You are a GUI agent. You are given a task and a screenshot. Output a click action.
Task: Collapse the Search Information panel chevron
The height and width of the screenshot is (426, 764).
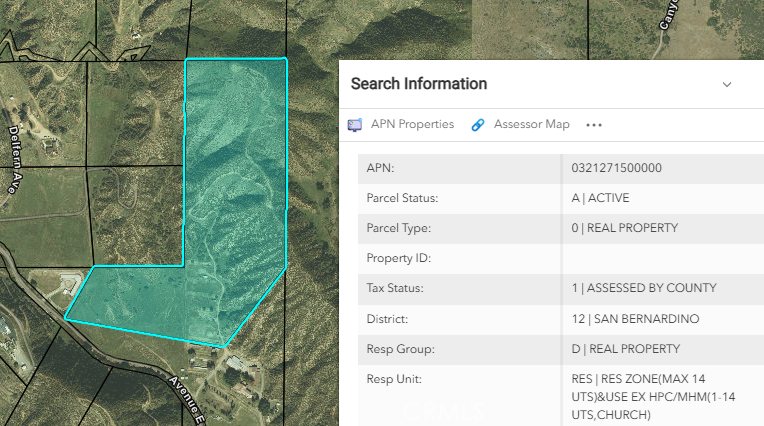coord(727,84)
